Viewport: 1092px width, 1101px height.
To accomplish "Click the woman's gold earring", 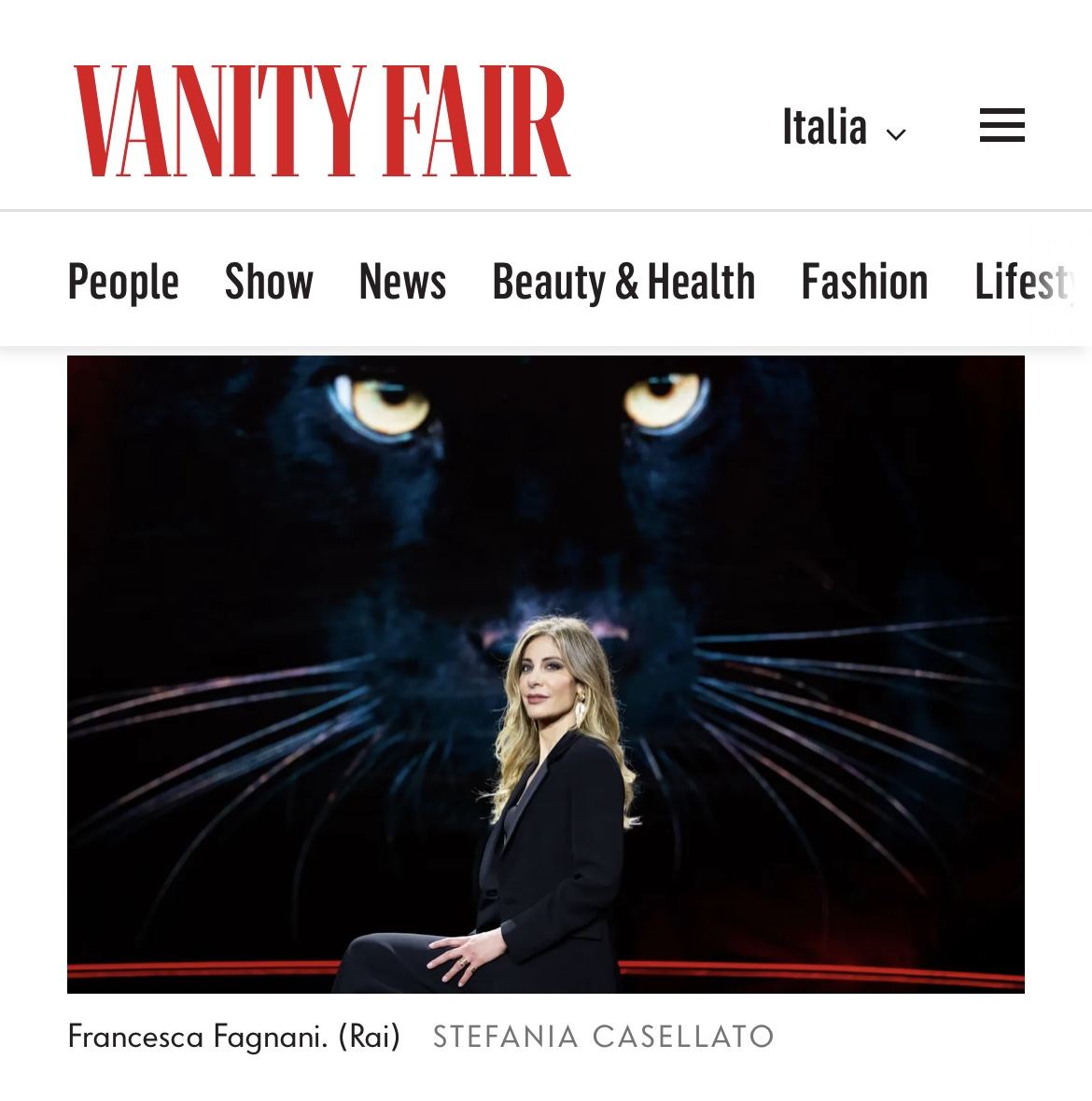I will tap(581, 709).
